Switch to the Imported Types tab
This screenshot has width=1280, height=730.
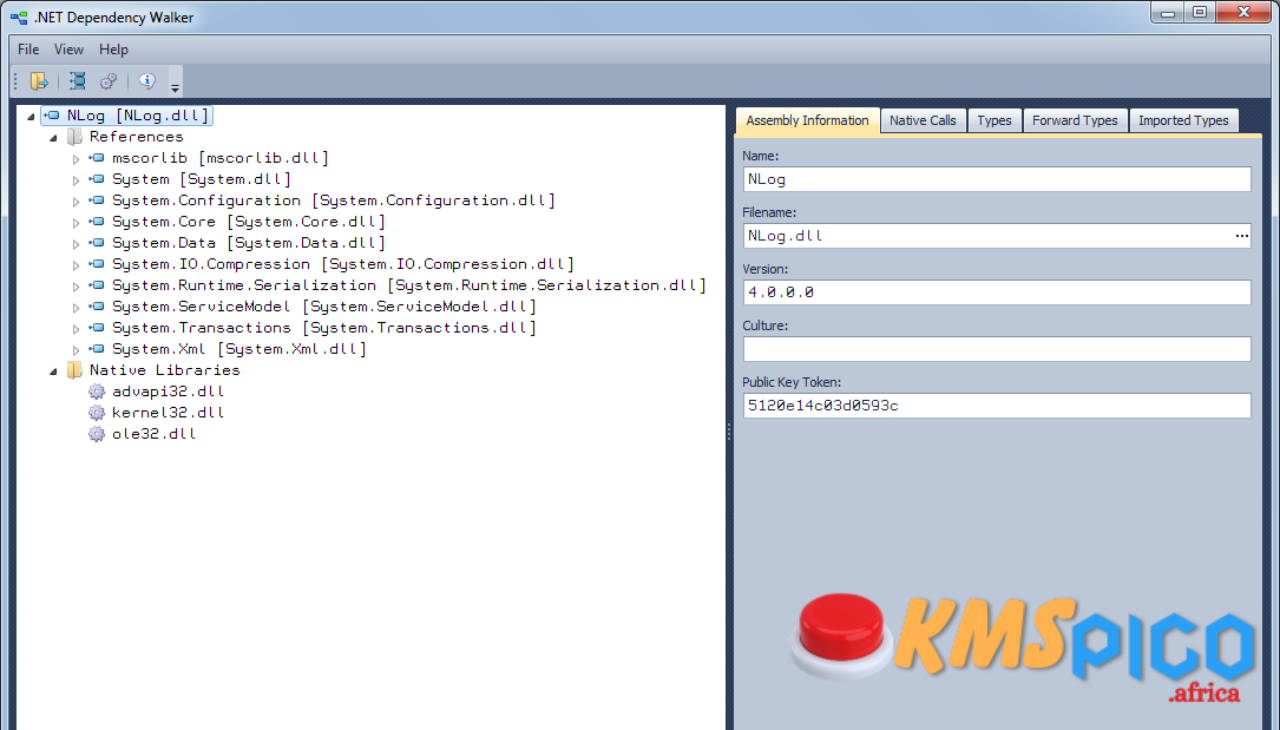[1183, 120]
